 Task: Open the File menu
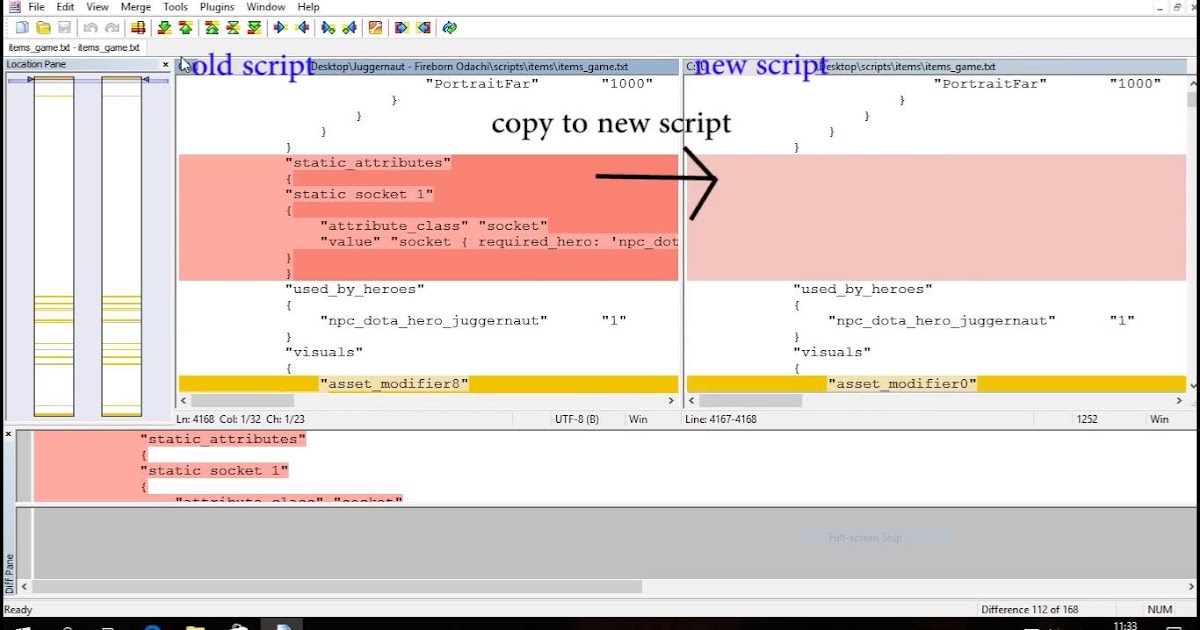click(x=37, y=7)
